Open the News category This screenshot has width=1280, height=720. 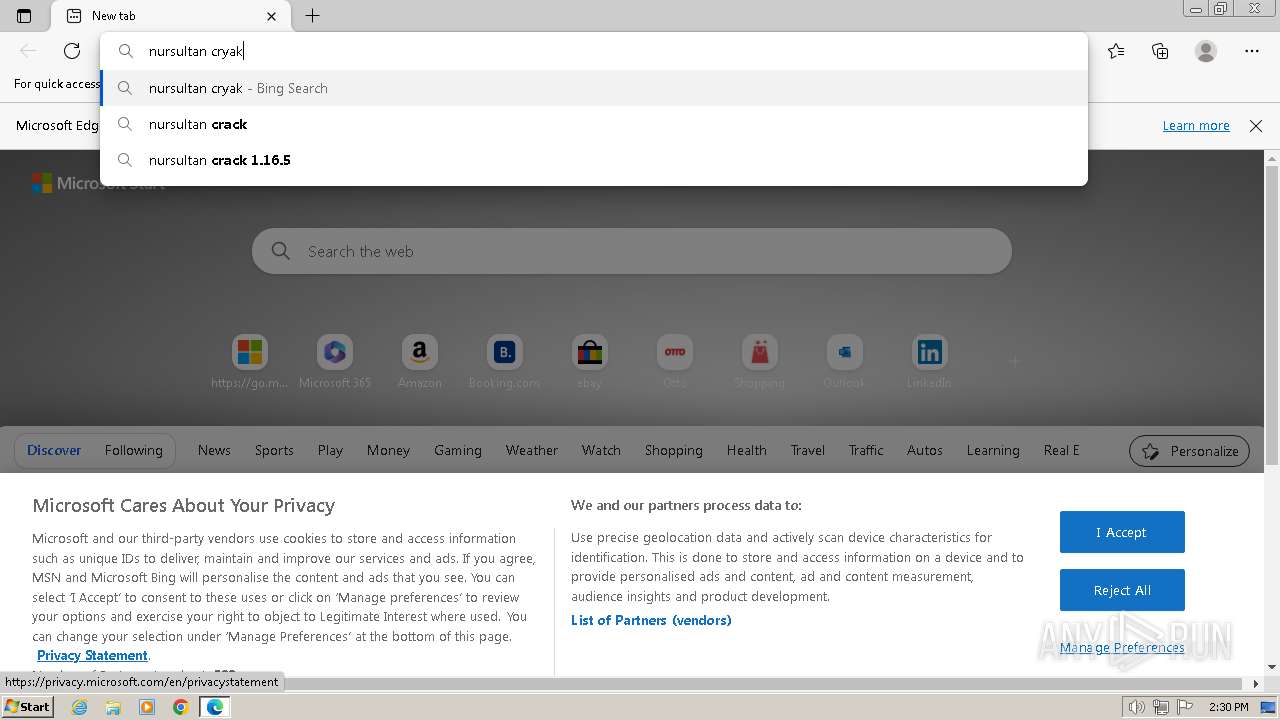pyautogui.click(x=214, y=450)
